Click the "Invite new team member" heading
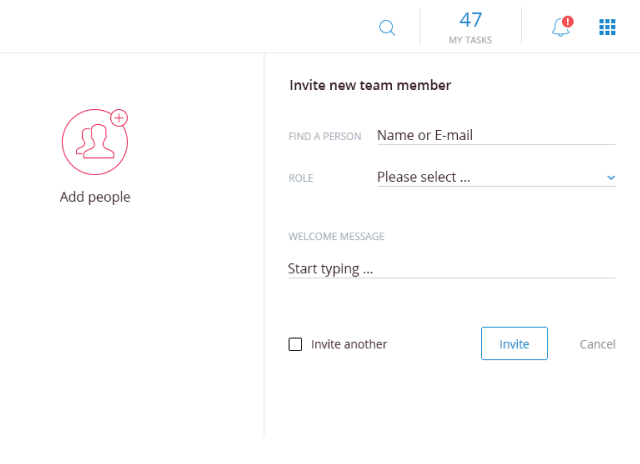This screenshot has width=640, height=464. pyautogui.click(x=370, y=85)
